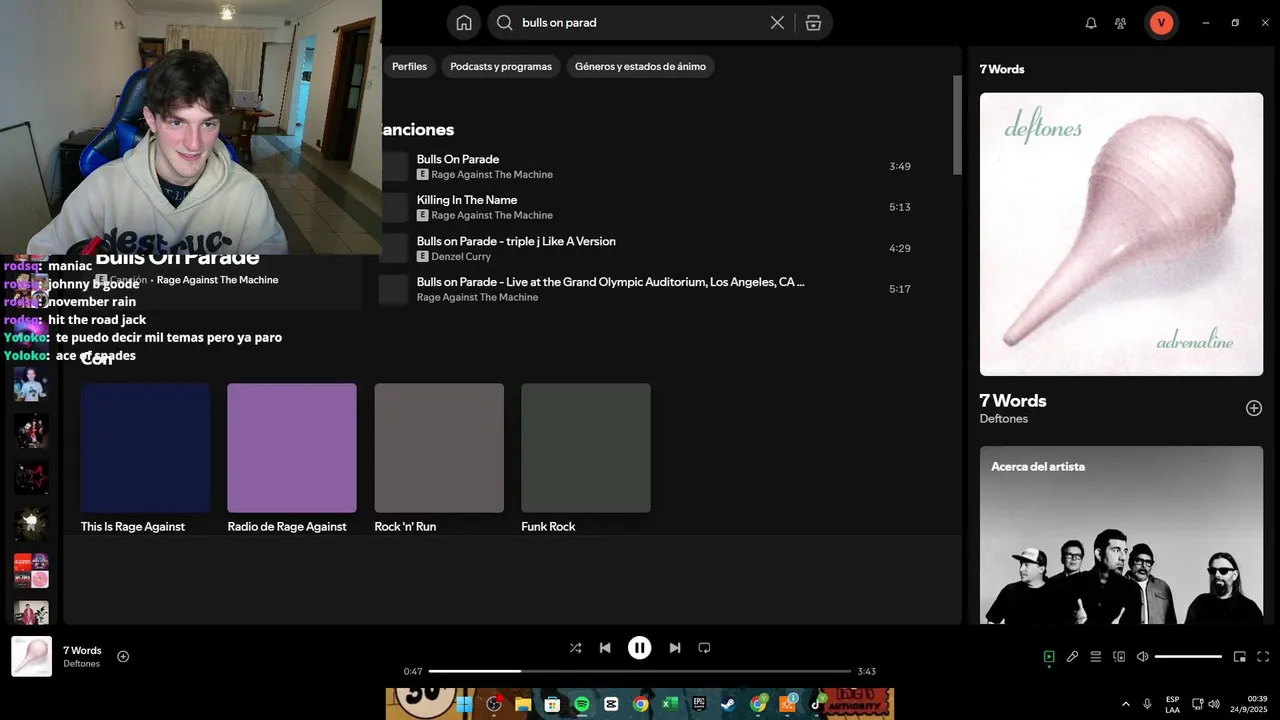Open CapCut from the taskbar
Image resolution: width=1280 pixels, height=720 pixels.
coord(611,704)
